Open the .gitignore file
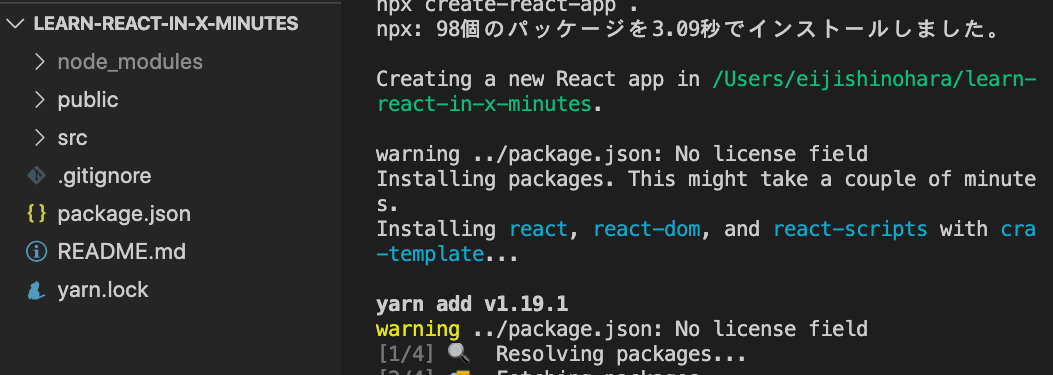Viewport: 1053px width, 375px height. tap(104, 176)
